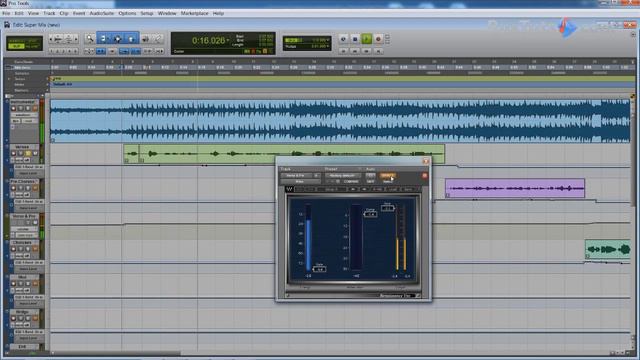Toggle plugin Compare button
The image size is (640, 360).
click(351, 182)
